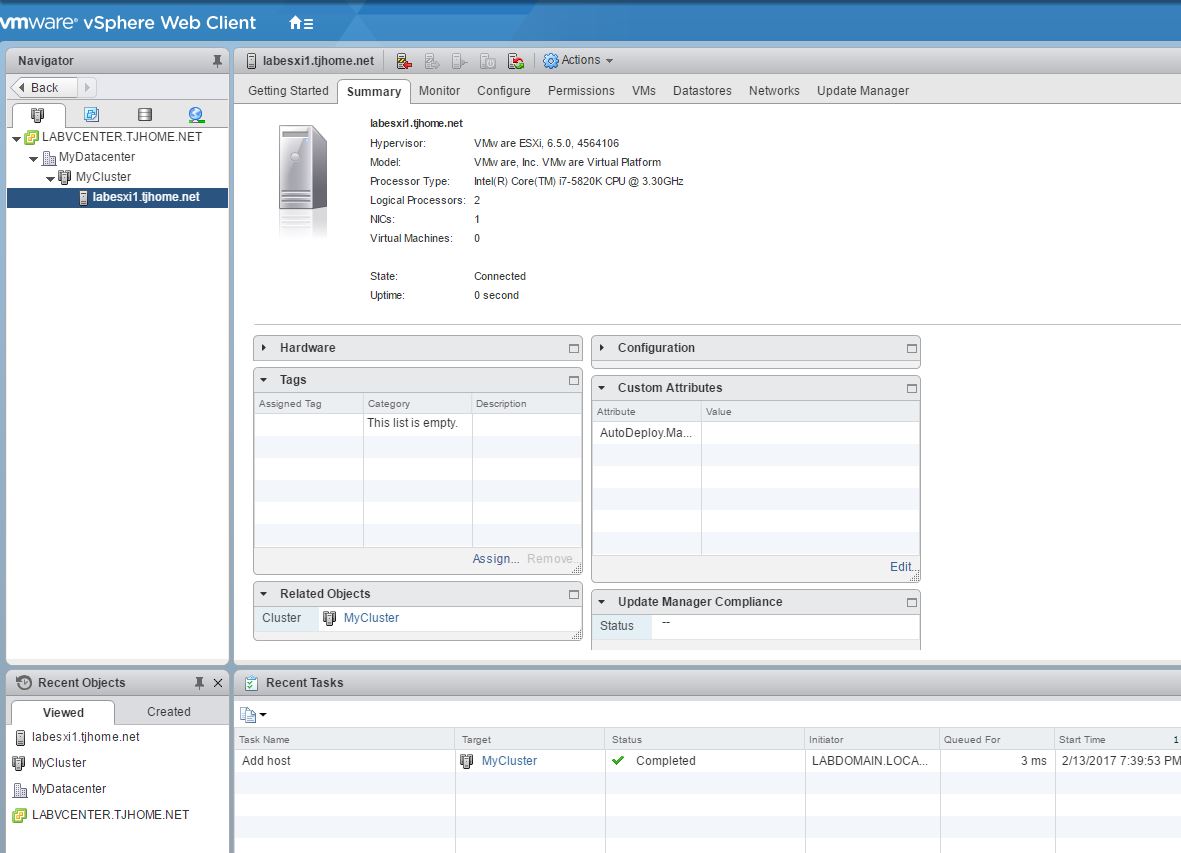Open labesxi1.tjhome.net in Recent Objects
This screenshot has width=1181, height=853.
tap(86, 737)
